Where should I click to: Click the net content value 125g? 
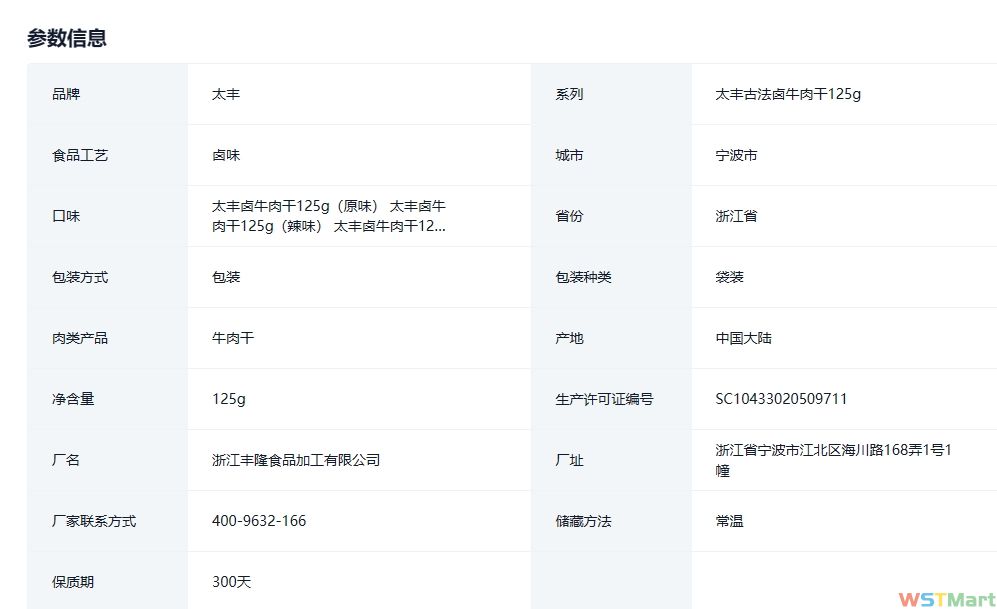point(229,399)
